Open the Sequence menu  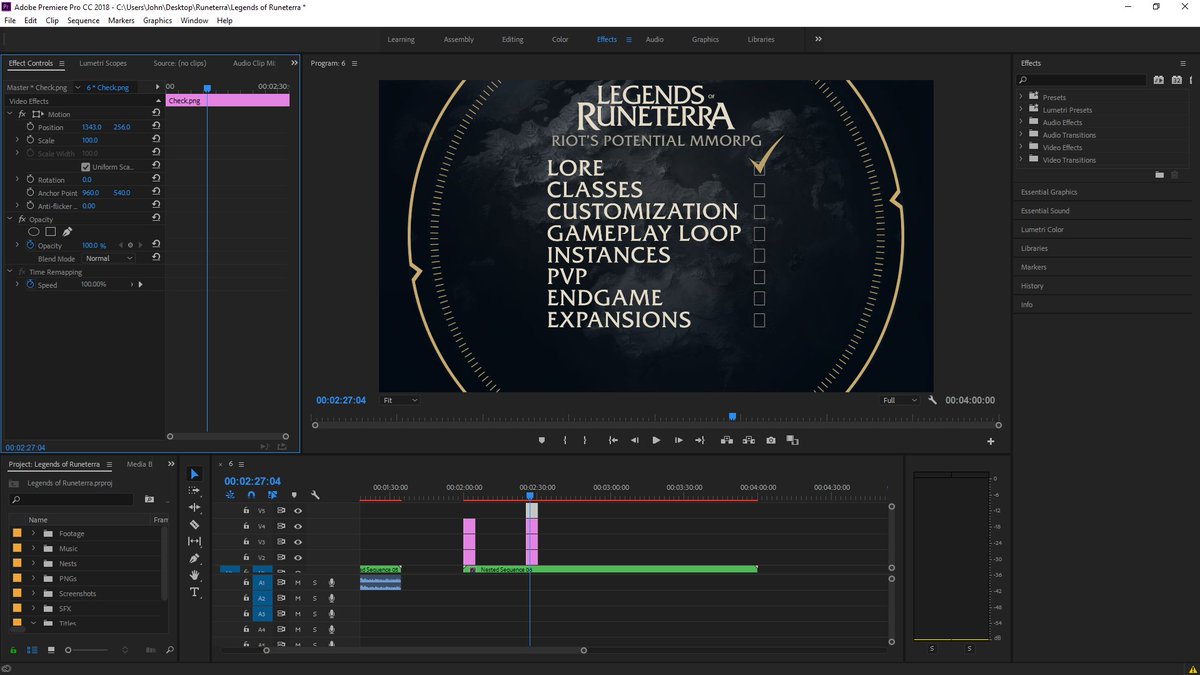tap(83, 20)
